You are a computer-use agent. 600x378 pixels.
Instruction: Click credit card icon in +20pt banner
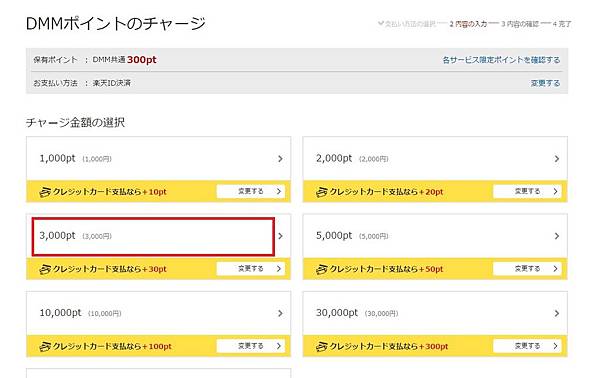pyautogui.click(x=322, y=192)
